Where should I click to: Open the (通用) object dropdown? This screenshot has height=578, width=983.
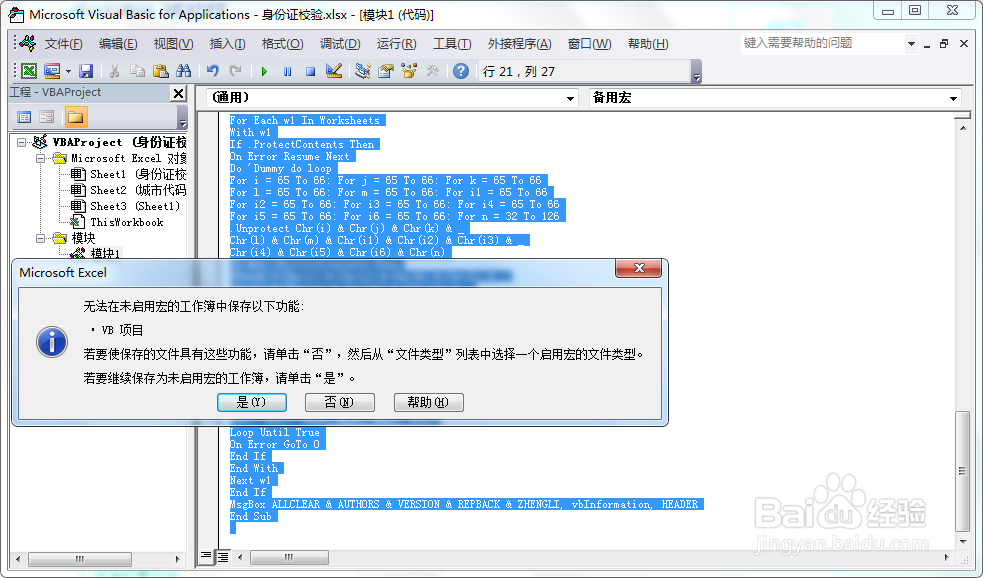click(x=570, y=98)
